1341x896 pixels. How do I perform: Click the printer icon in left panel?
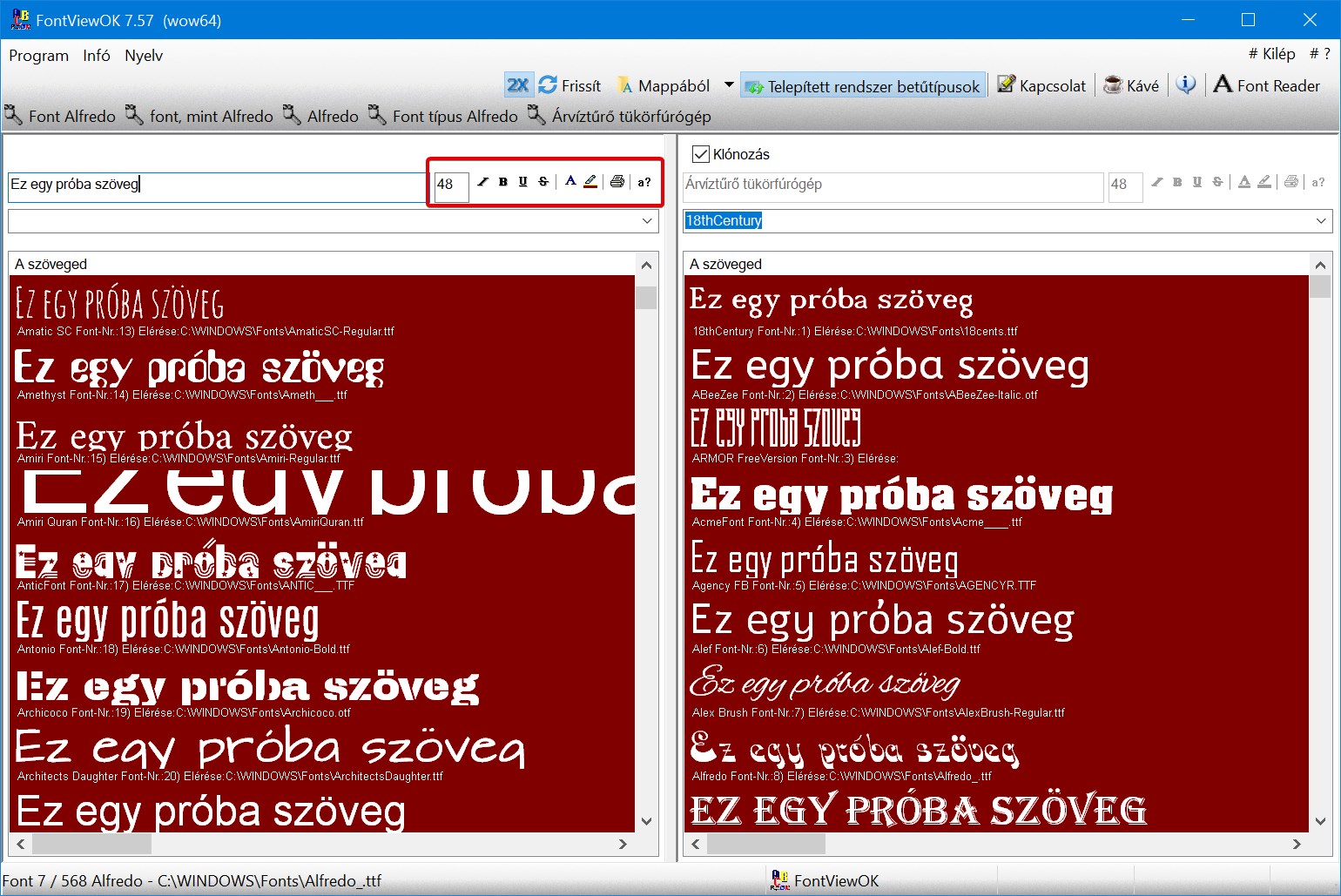tap(617, 182)
